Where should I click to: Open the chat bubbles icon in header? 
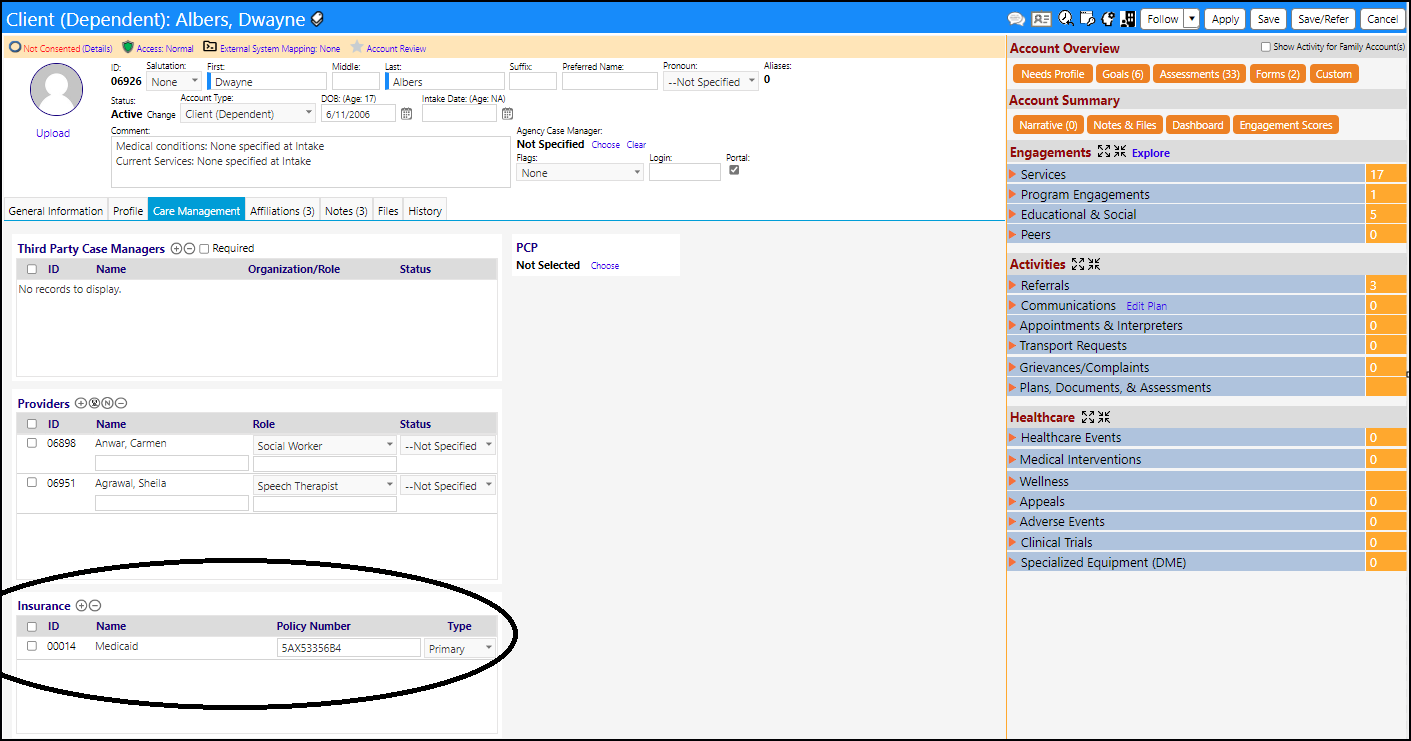[1016, 19]
